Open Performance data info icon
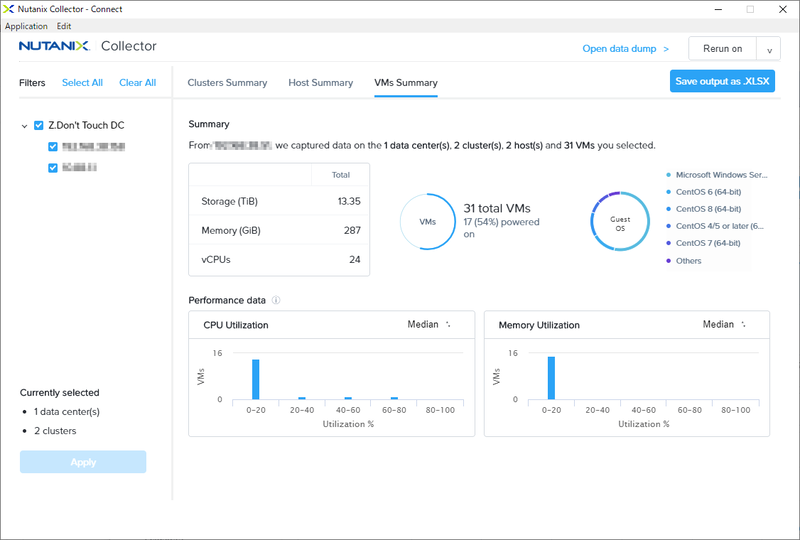The height and width of the screenshot is (540, 800). [276, 300]
